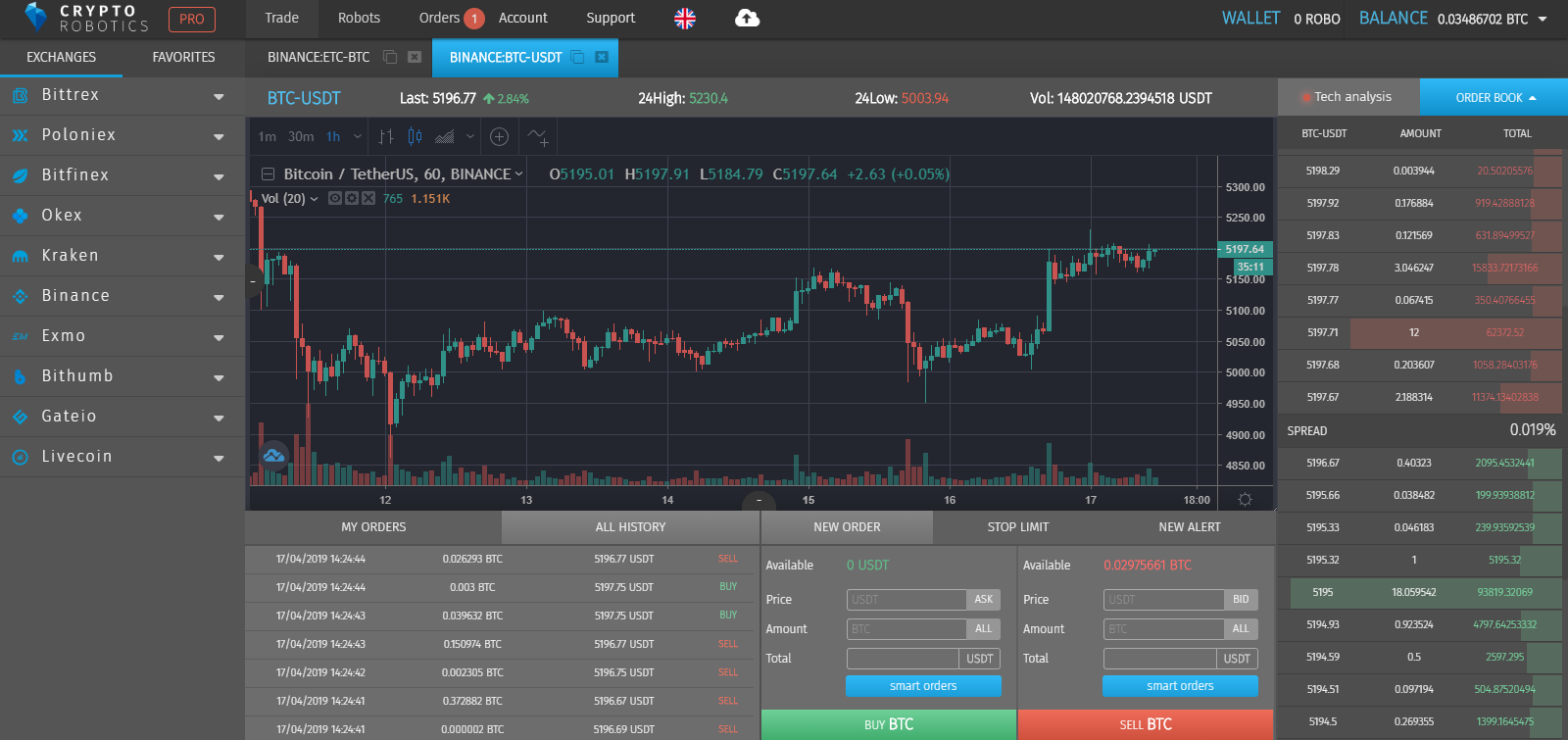Open the Tech analysis tab
The width and height of the screenshot is (1568, 740).
(1348, 97)
